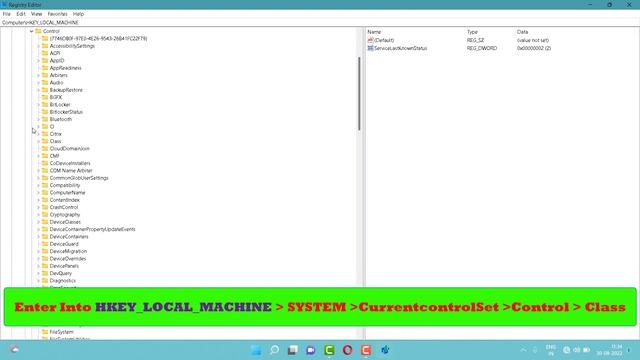Select the CMF key
The height and width of the screenshot is (360, 640).
pyautogui.click(x=55, y=156)
